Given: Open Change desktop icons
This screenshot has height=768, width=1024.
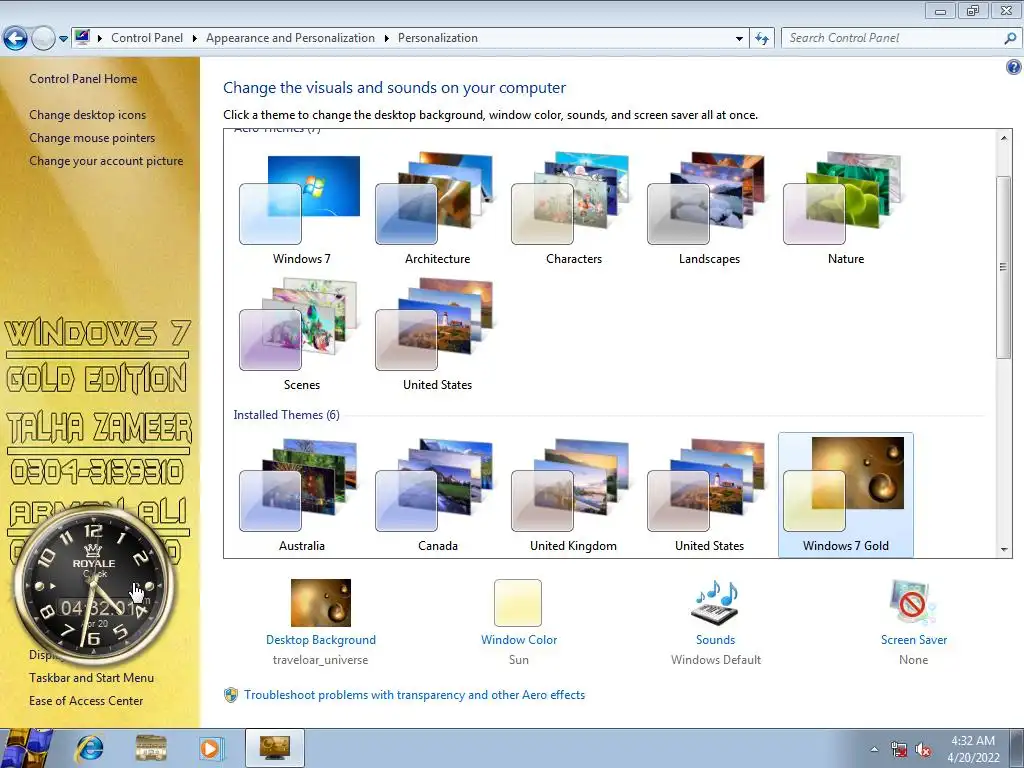Looking at the screenshot, I should 88,115.
